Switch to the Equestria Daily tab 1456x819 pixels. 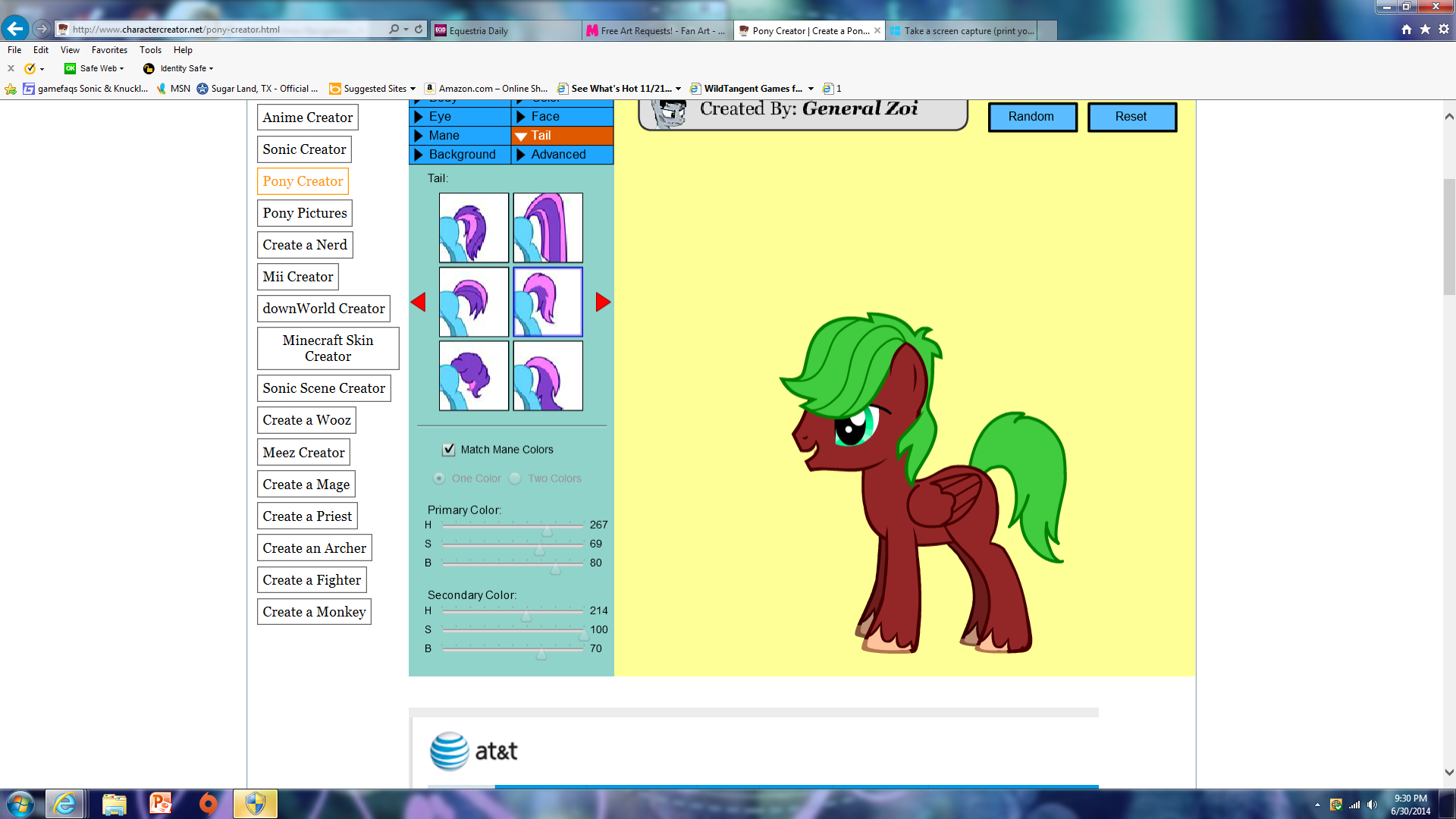(506, 30)
